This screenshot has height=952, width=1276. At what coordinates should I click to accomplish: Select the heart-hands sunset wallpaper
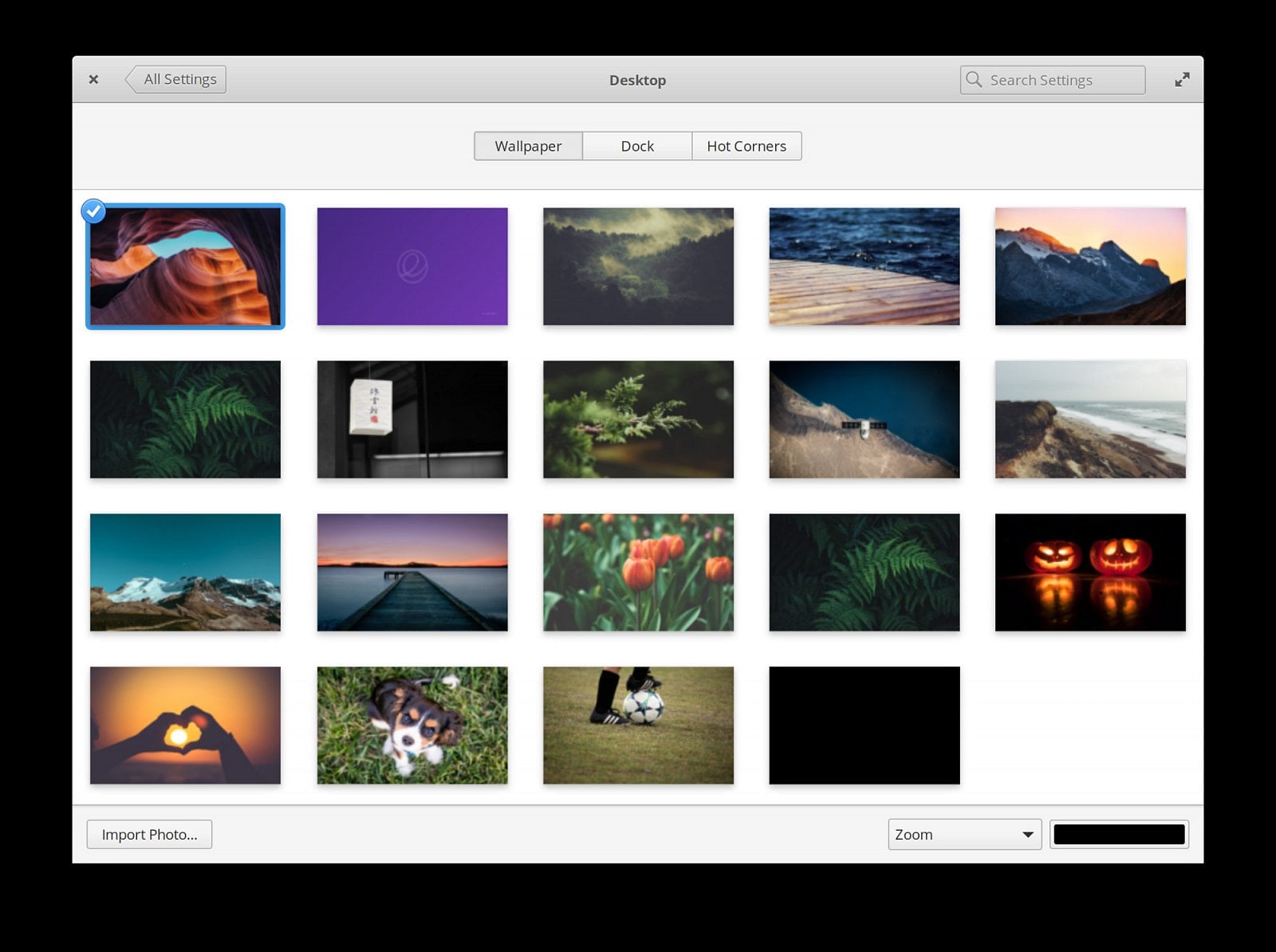(x=185, y=726)
